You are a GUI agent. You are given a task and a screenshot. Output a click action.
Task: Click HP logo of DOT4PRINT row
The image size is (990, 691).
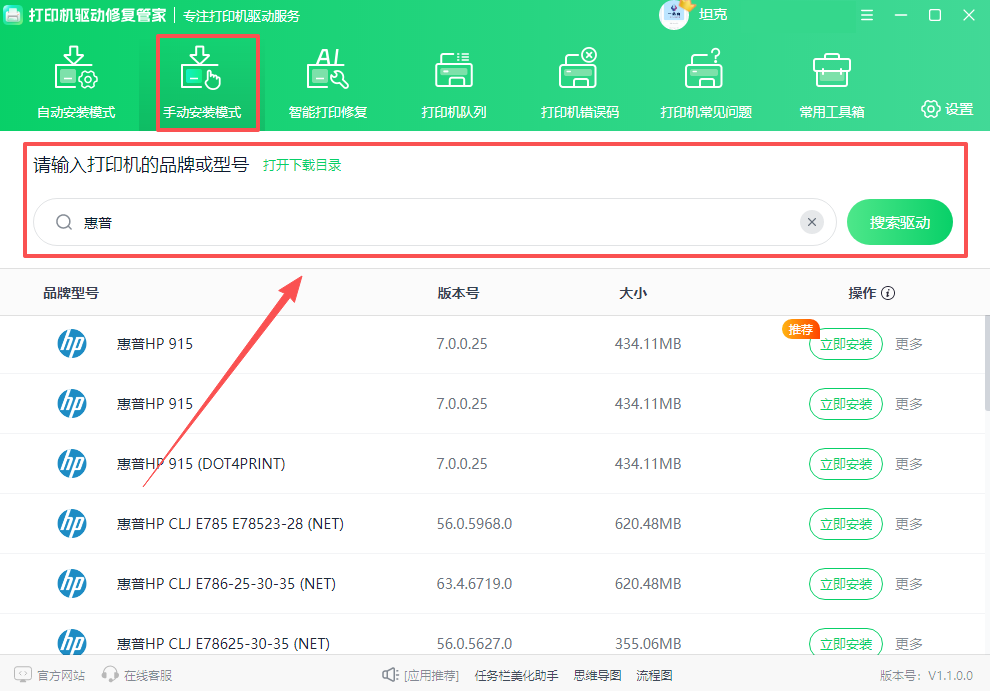[x=72, y=464]
